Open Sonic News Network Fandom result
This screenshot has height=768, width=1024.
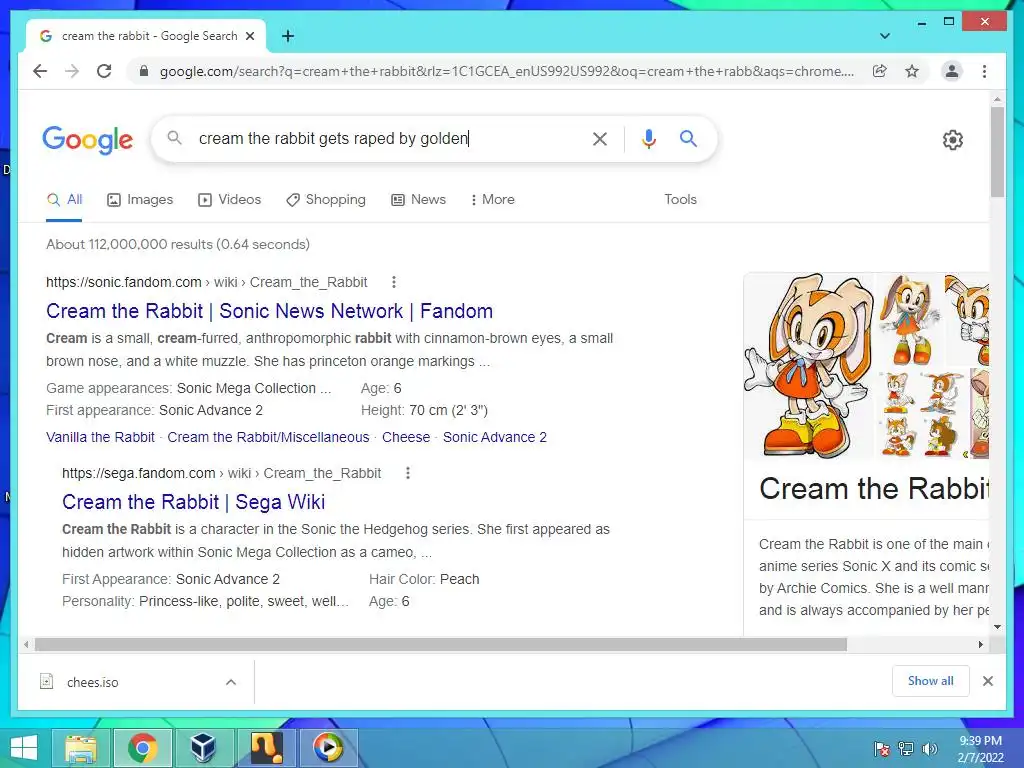point(269,311)
